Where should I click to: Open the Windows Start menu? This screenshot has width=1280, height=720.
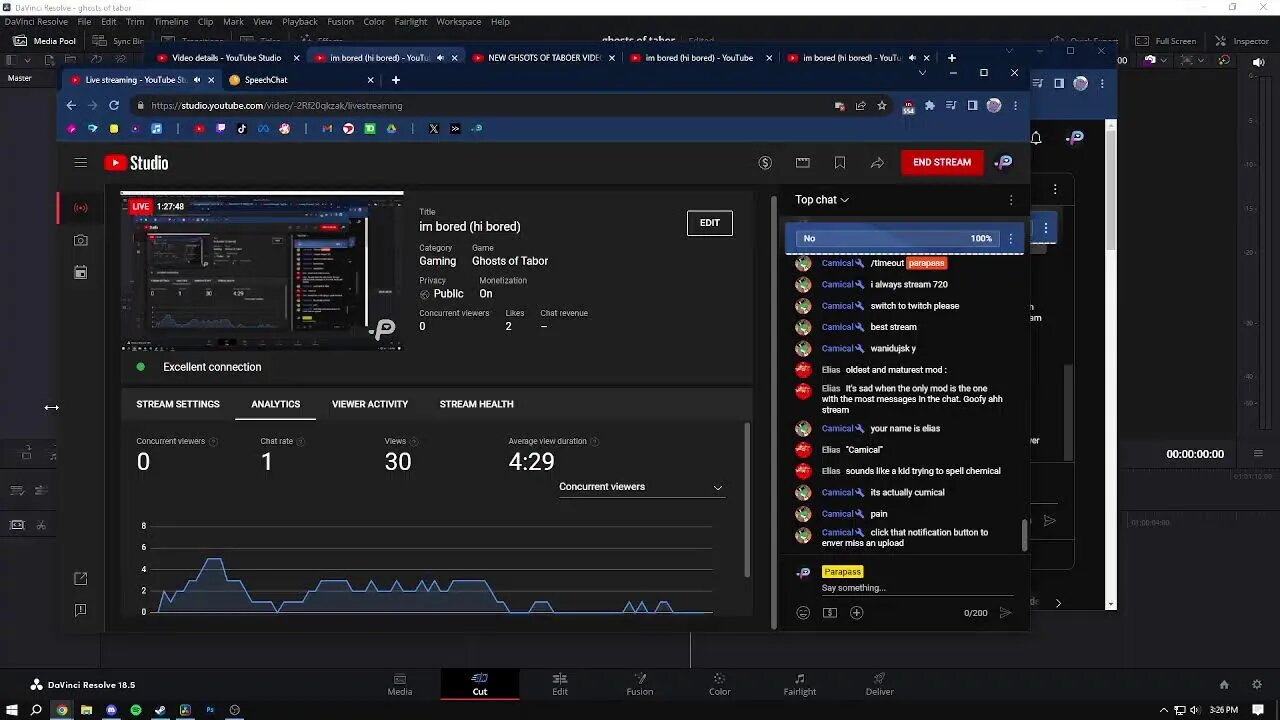(12, 710)
